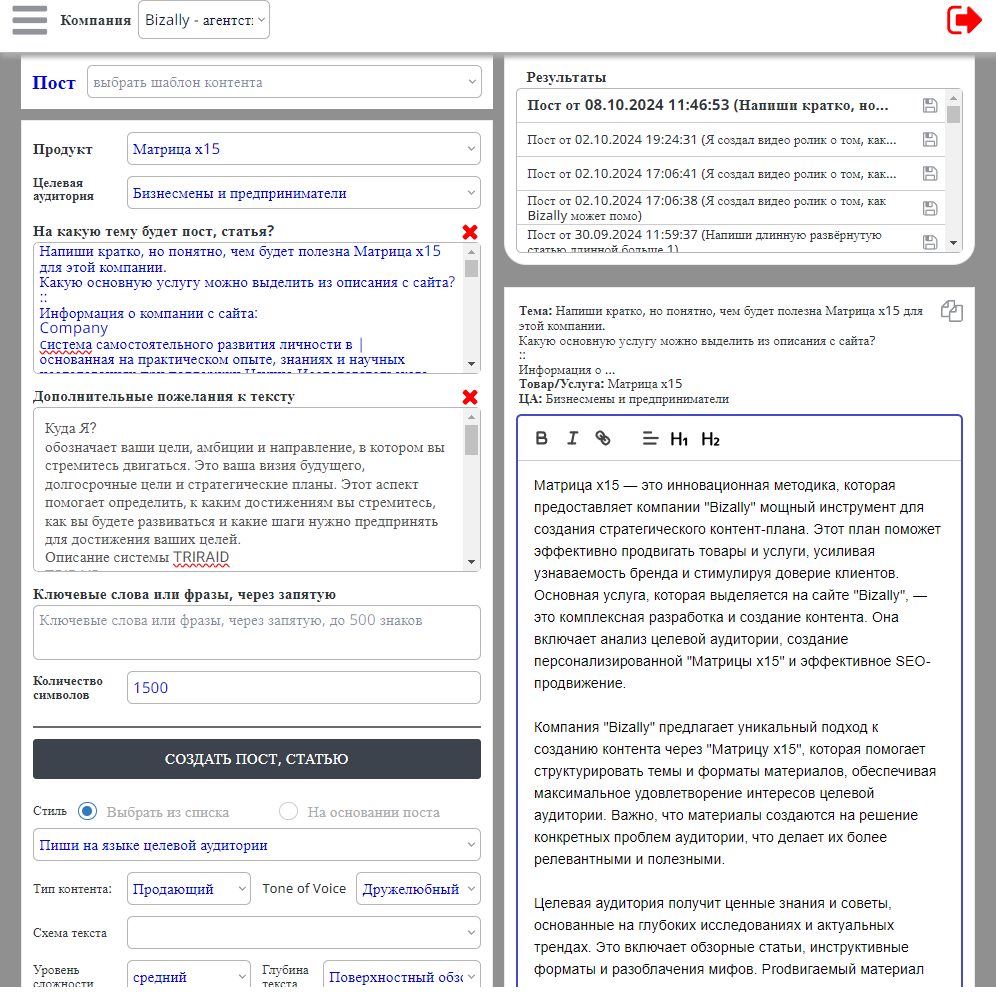Viewport: 996px width, 996px height.
Task: Open the Тип контента dropdown showing Продающий
Action: (189, 889)
